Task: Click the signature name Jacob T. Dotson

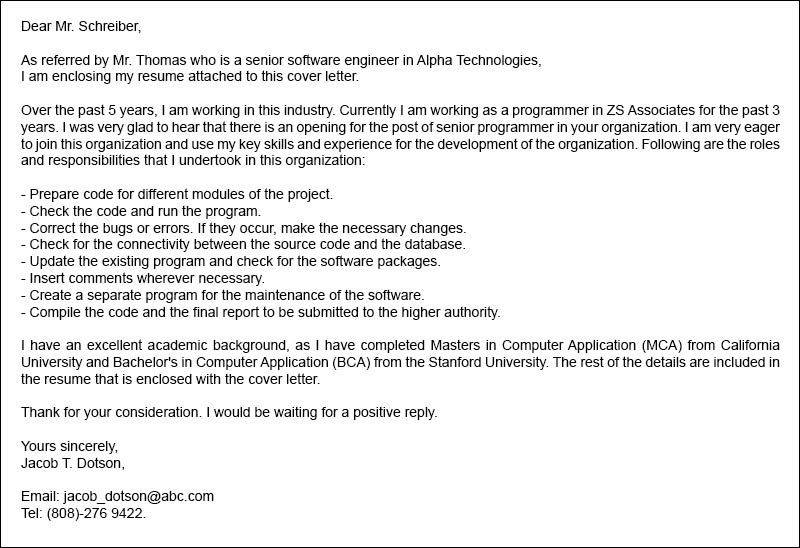Action: click(x=73, y=463)
